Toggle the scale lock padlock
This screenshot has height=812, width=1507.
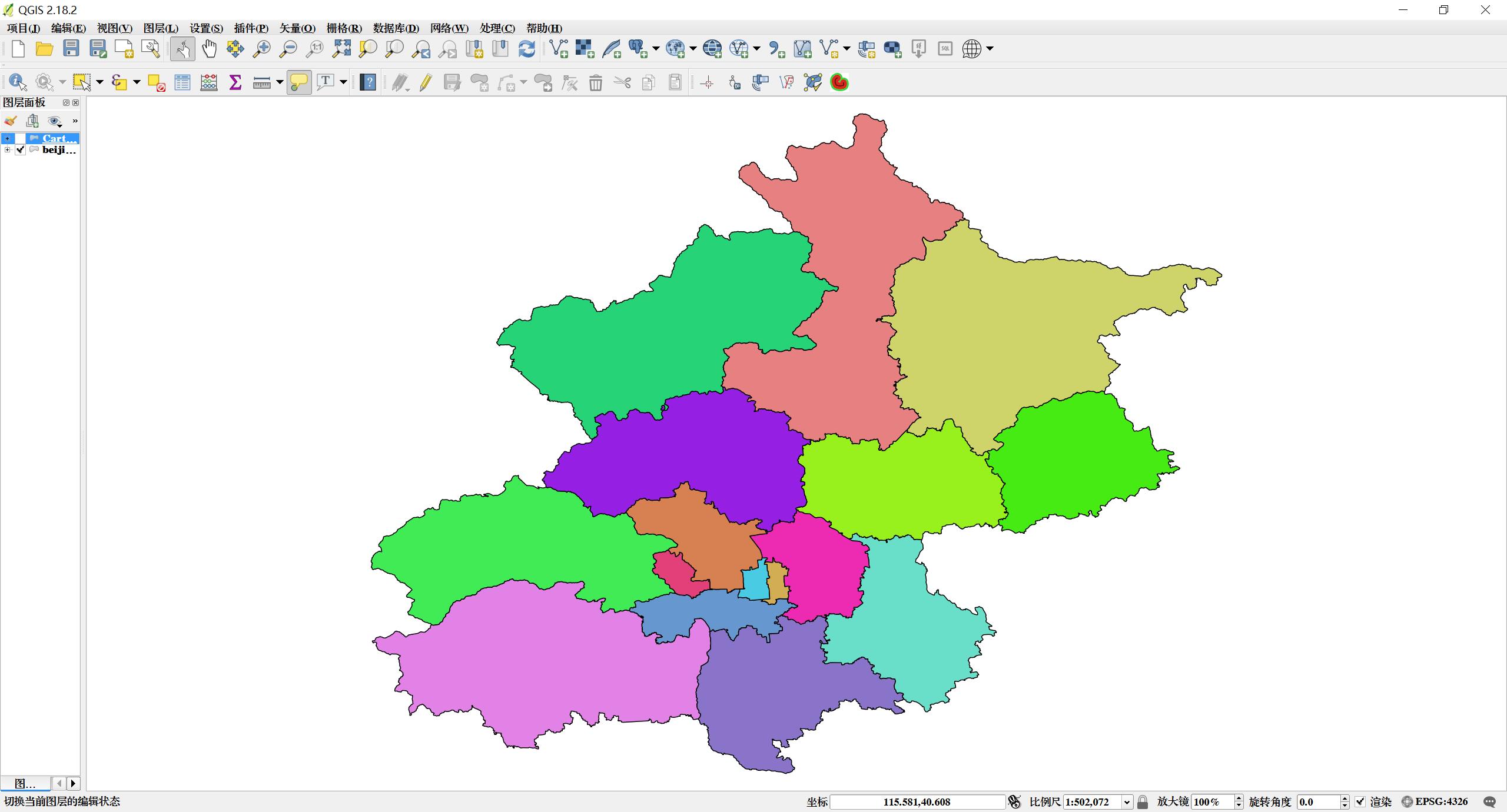tap(1143, 802)
